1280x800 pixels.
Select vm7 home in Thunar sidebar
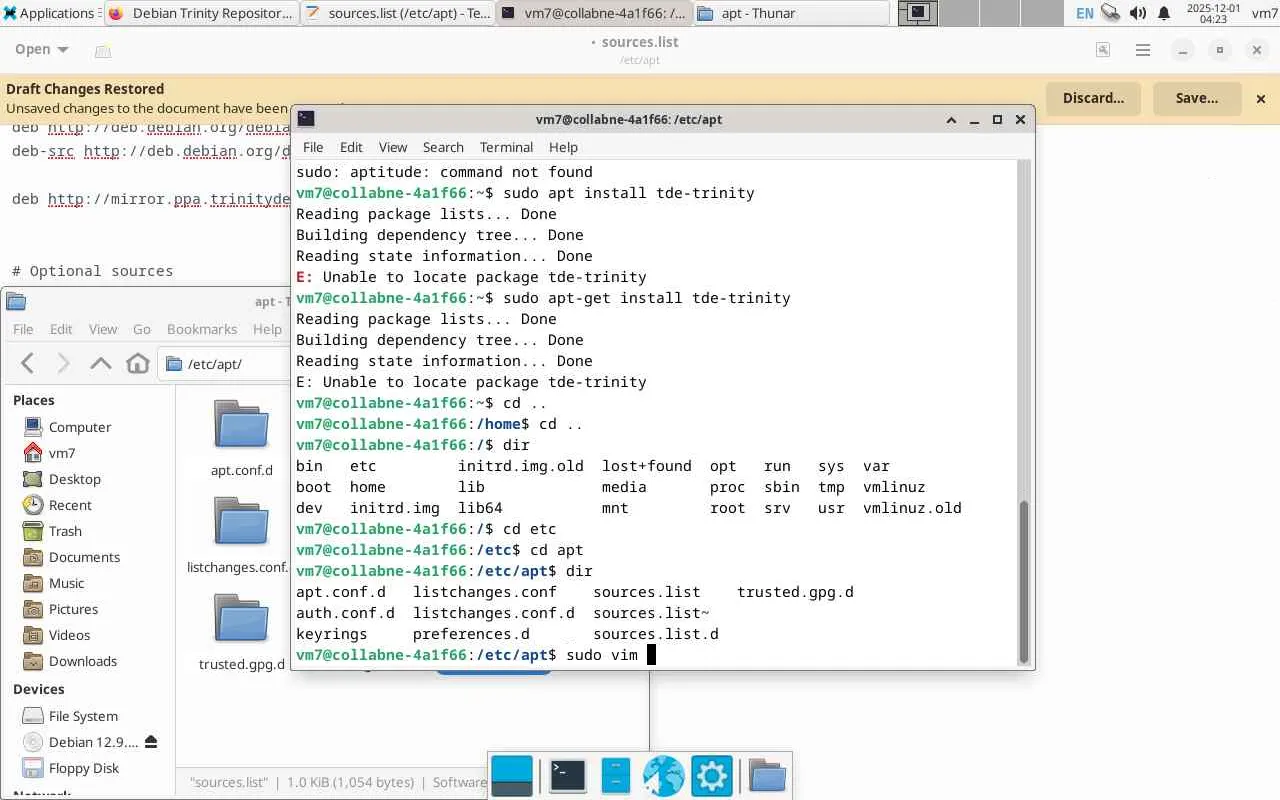(62, 453)
